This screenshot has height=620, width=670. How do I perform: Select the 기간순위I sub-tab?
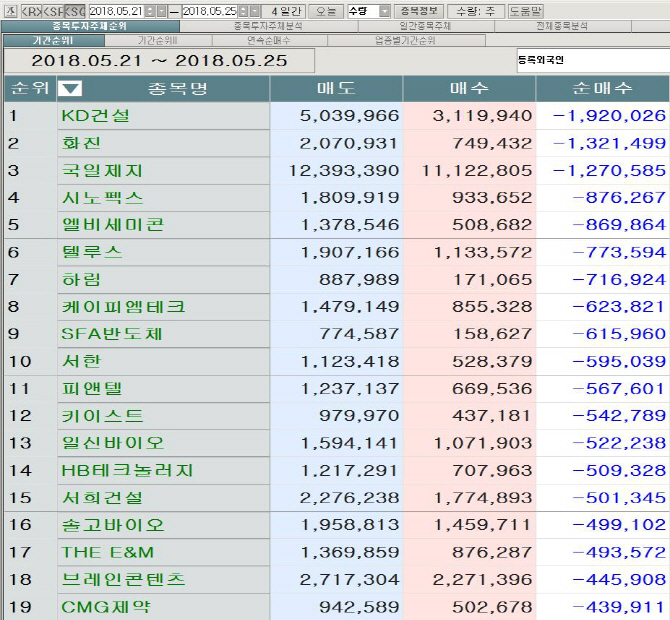pyautogui.click(x=54, y=41)
